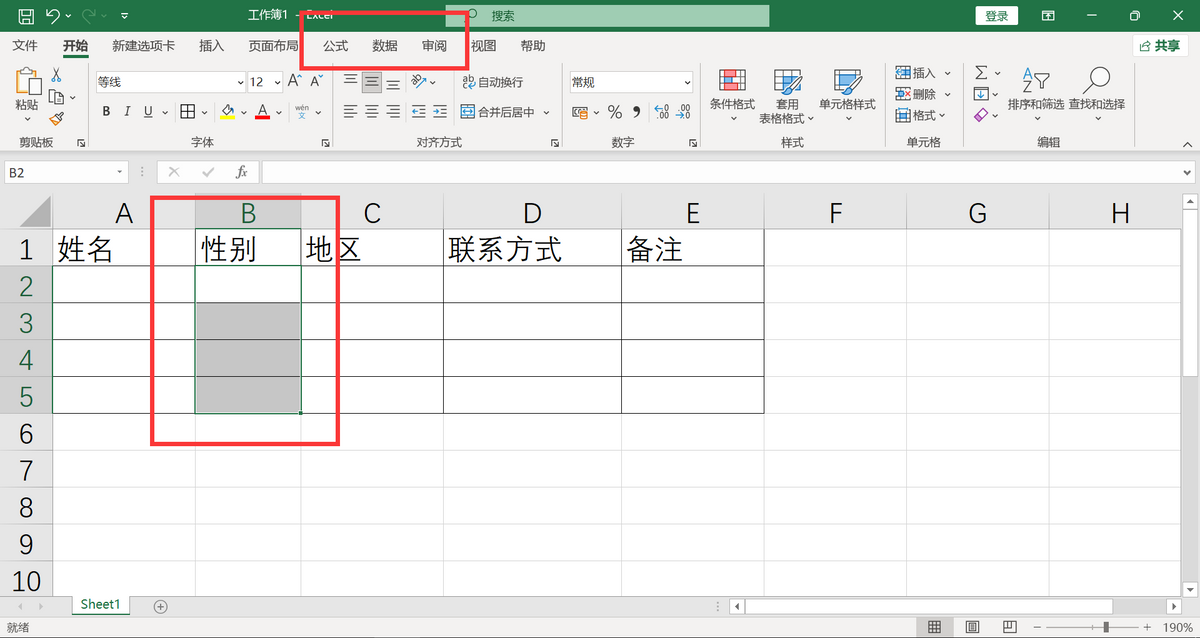Decrease decimal places
The image size is (1200, 638).
coord(684,112)
